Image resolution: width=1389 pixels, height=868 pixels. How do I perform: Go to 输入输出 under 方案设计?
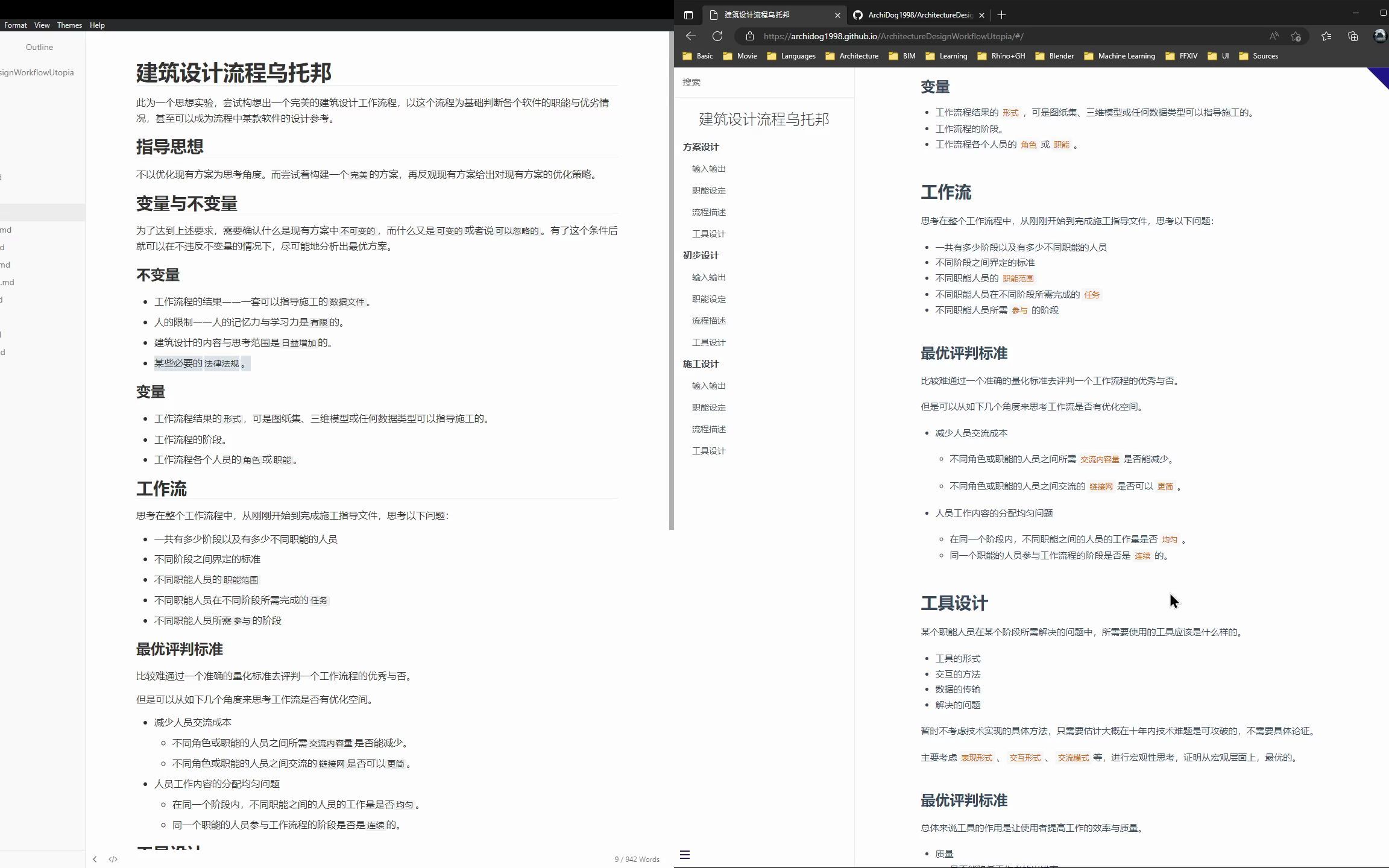click(x=709, y=169)
